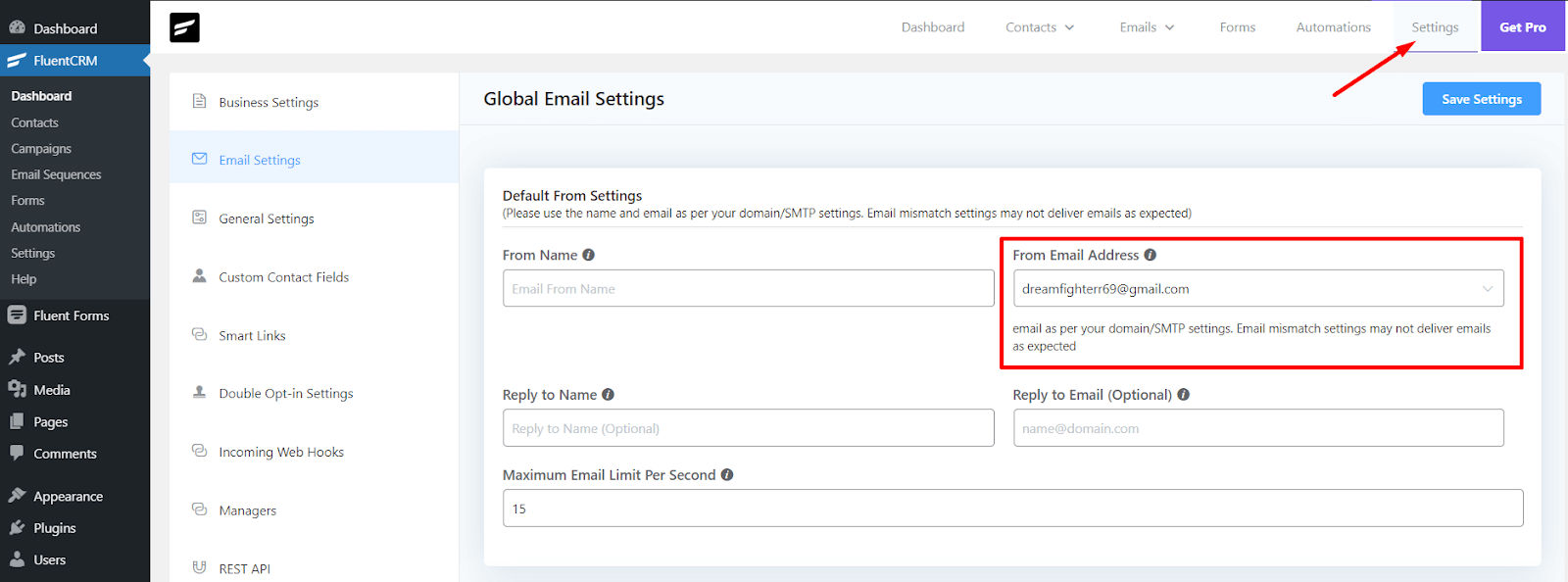The height and width of the screenshot is (582, 1568).
Task: Switch to the Automations tab in header
Action: tap(1333, 27)
